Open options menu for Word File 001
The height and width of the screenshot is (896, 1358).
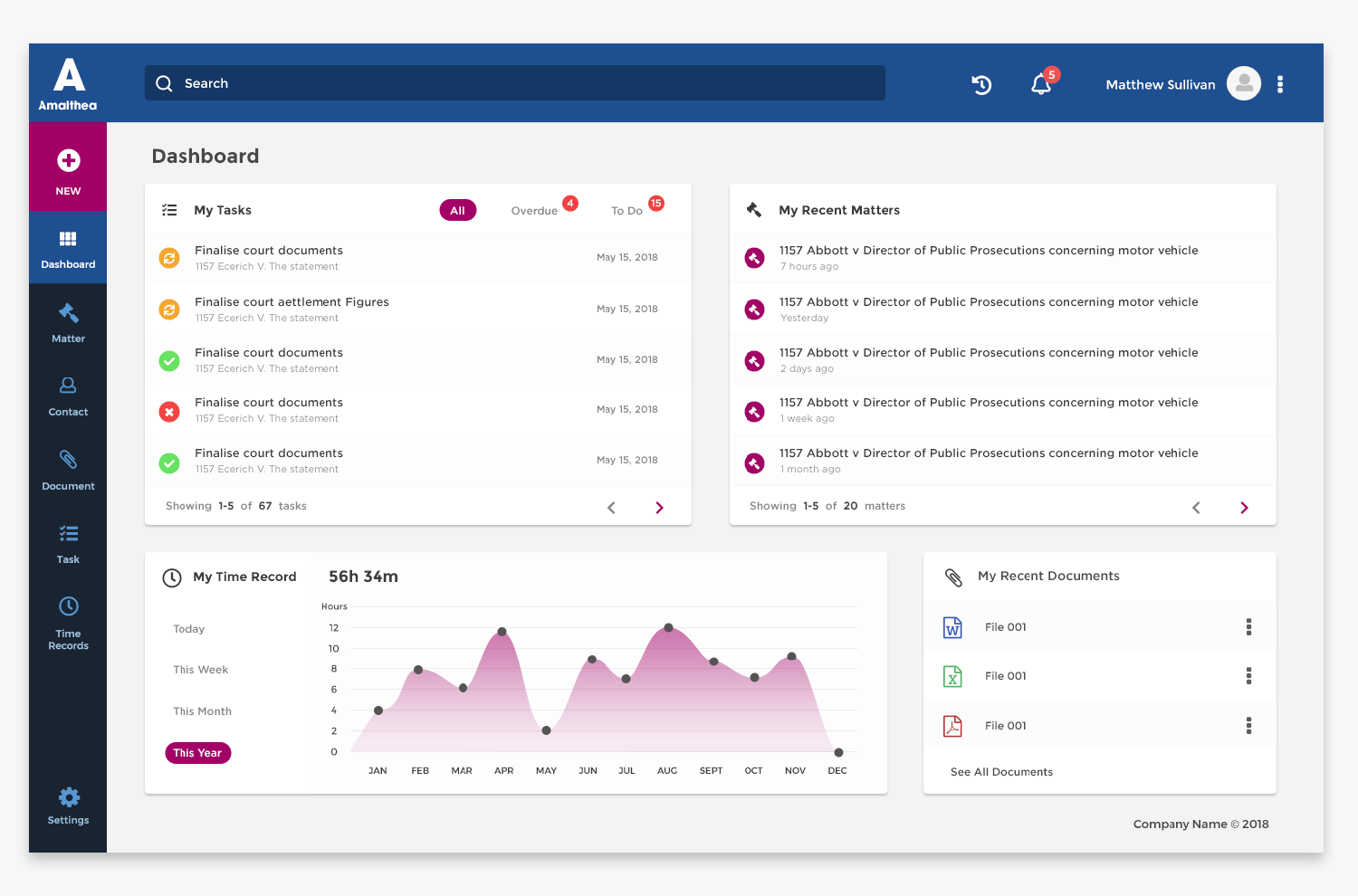(1248, 627)
